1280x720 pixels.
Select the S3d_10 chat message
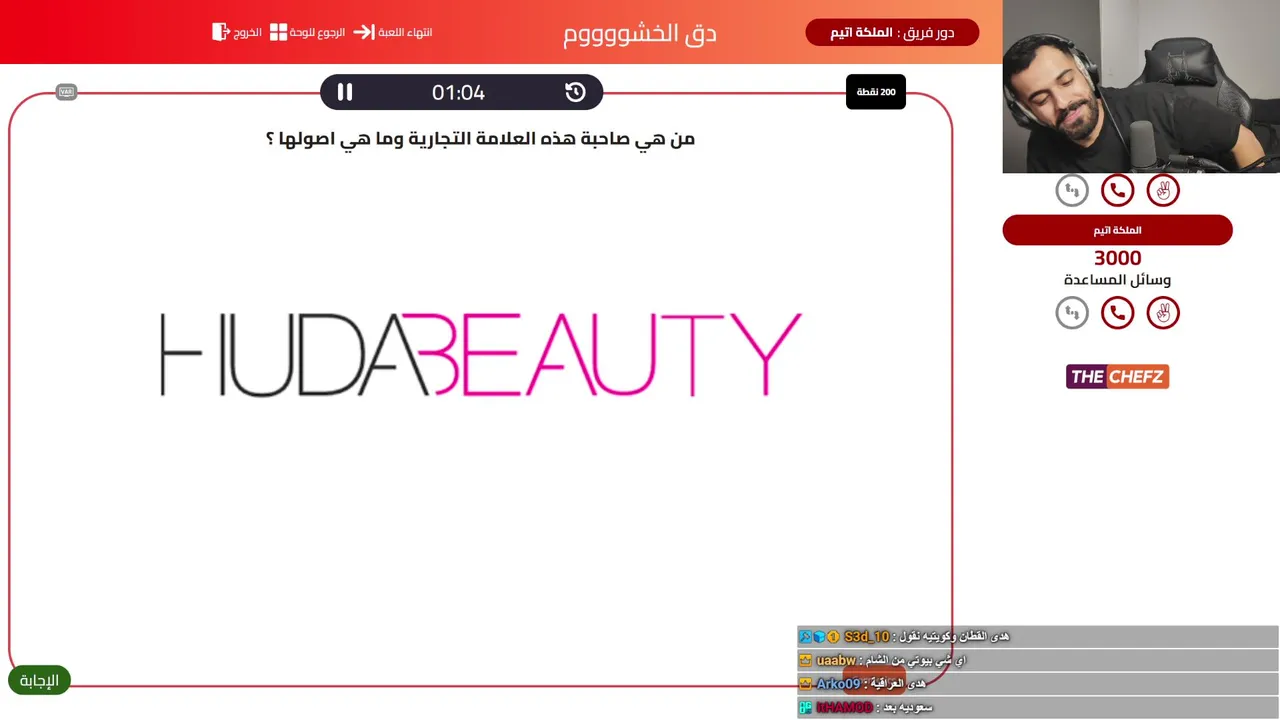(1038, 637)
